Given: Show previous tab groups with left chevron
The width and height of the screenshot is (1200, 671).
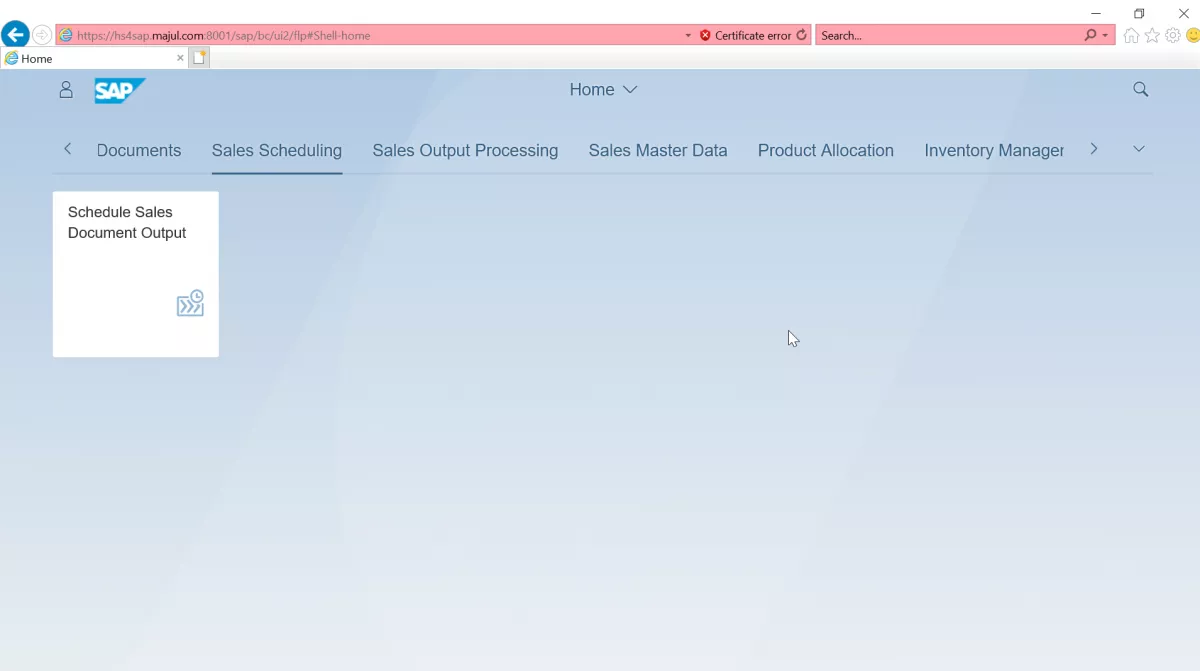Looking at the screenshot, I should (68, 149).
